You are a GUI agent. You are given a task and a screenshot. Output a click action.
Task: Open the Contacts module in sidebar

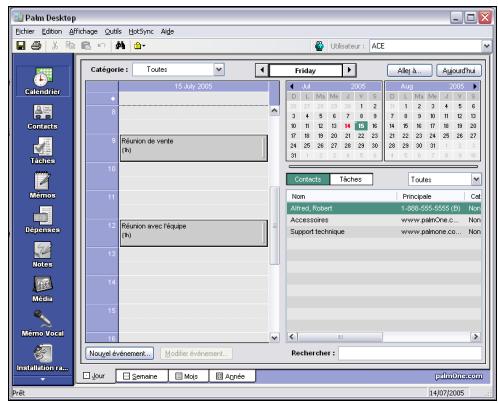click(43, 116)
